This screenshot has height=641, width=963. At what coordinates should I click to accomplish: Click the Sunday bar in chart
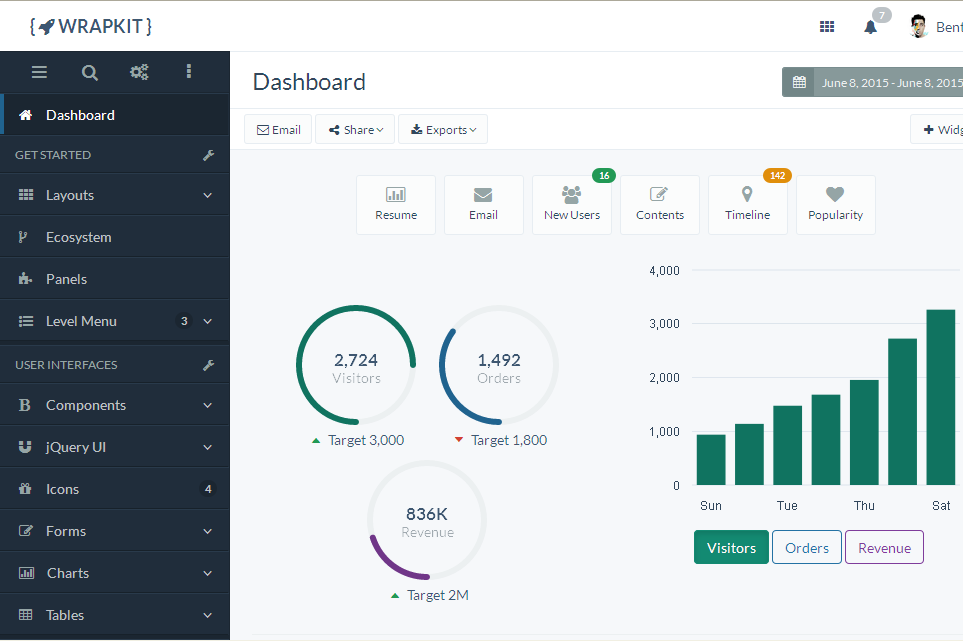tap(711, 460)
